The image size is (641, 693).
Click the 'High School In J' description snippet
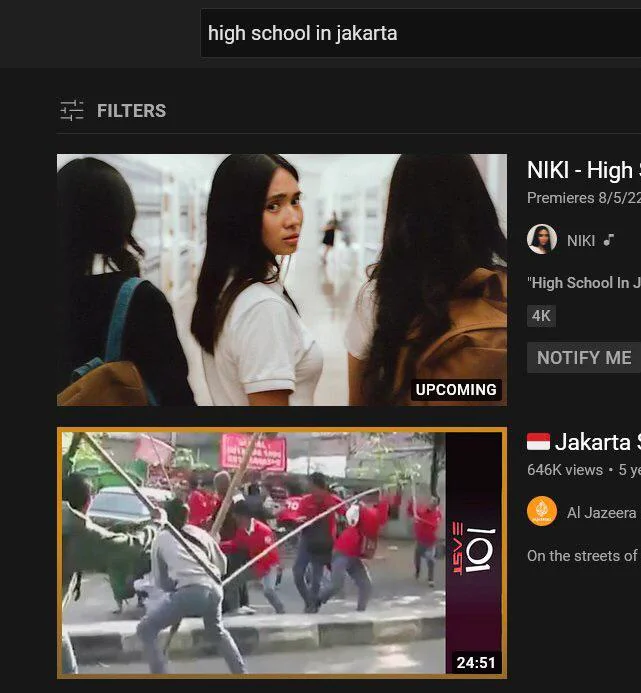pyautogui.click(x=584, y=283)
